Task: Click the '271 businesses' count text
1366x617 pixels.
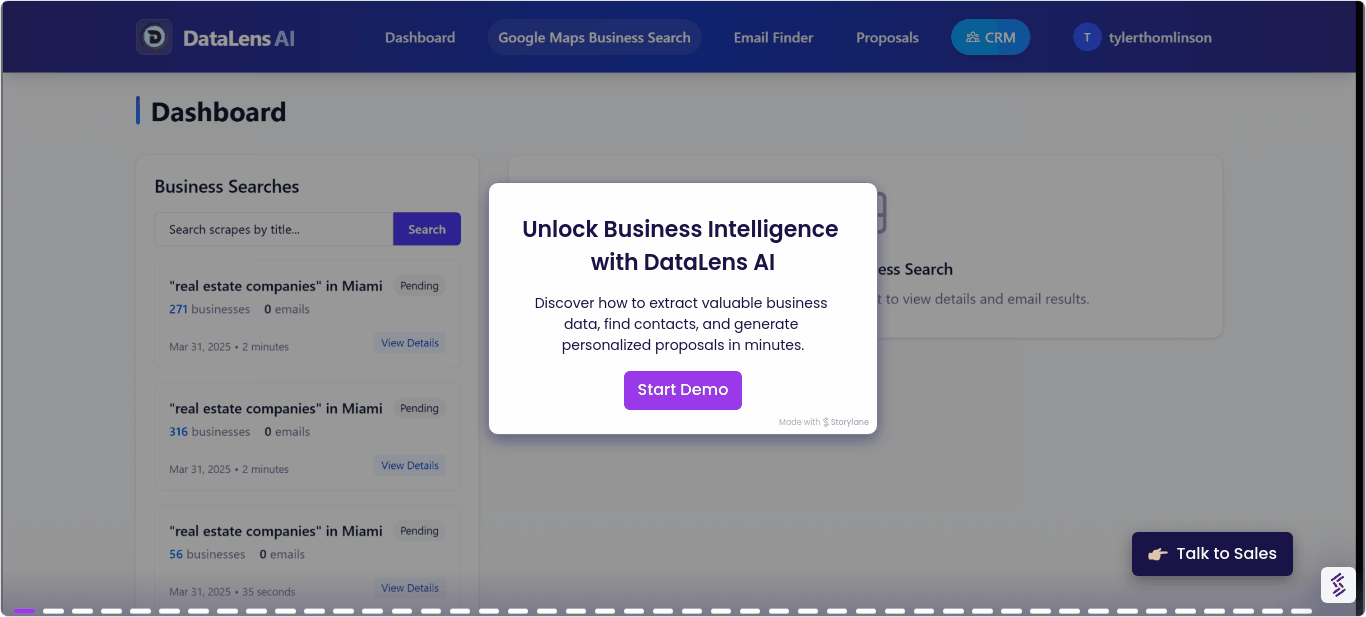Action: (x=210, y=309)
